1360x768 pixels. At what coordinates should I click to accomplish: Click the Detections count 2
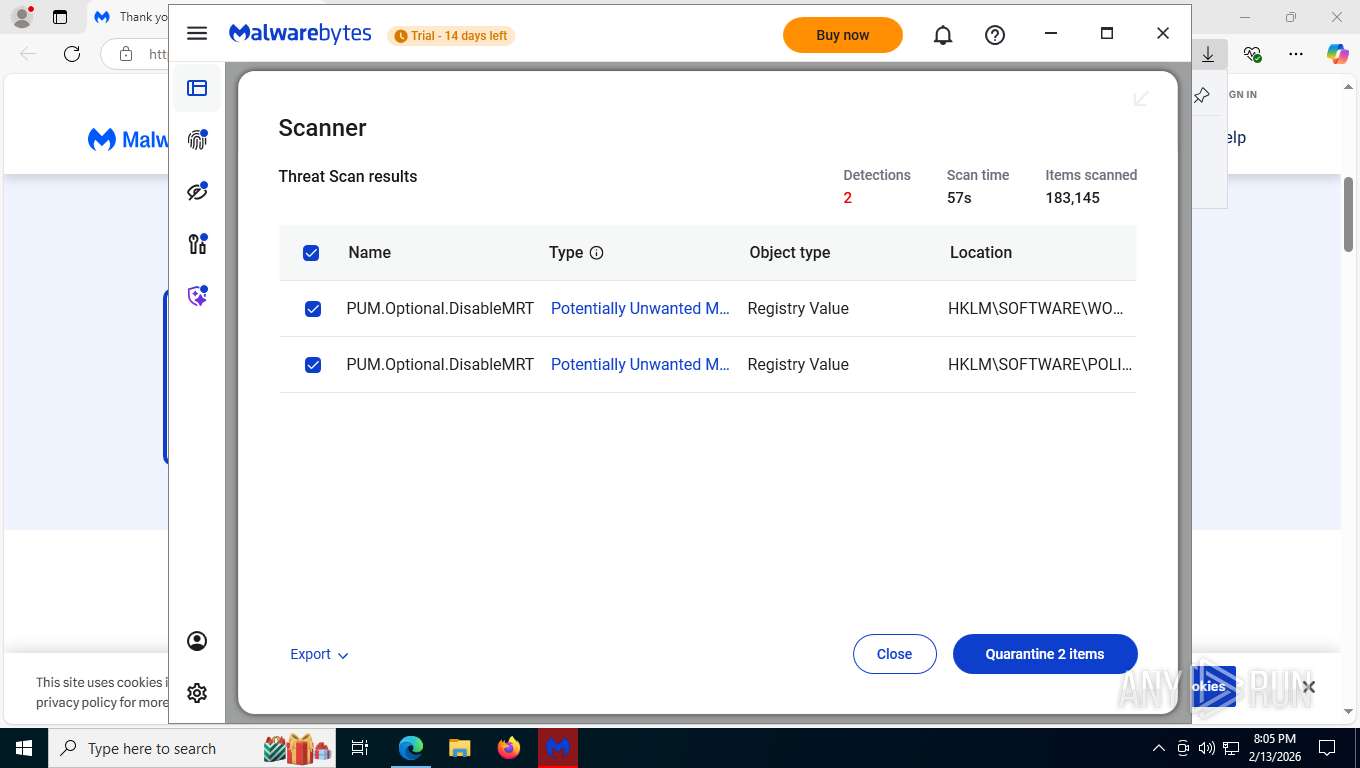(847, 198)
